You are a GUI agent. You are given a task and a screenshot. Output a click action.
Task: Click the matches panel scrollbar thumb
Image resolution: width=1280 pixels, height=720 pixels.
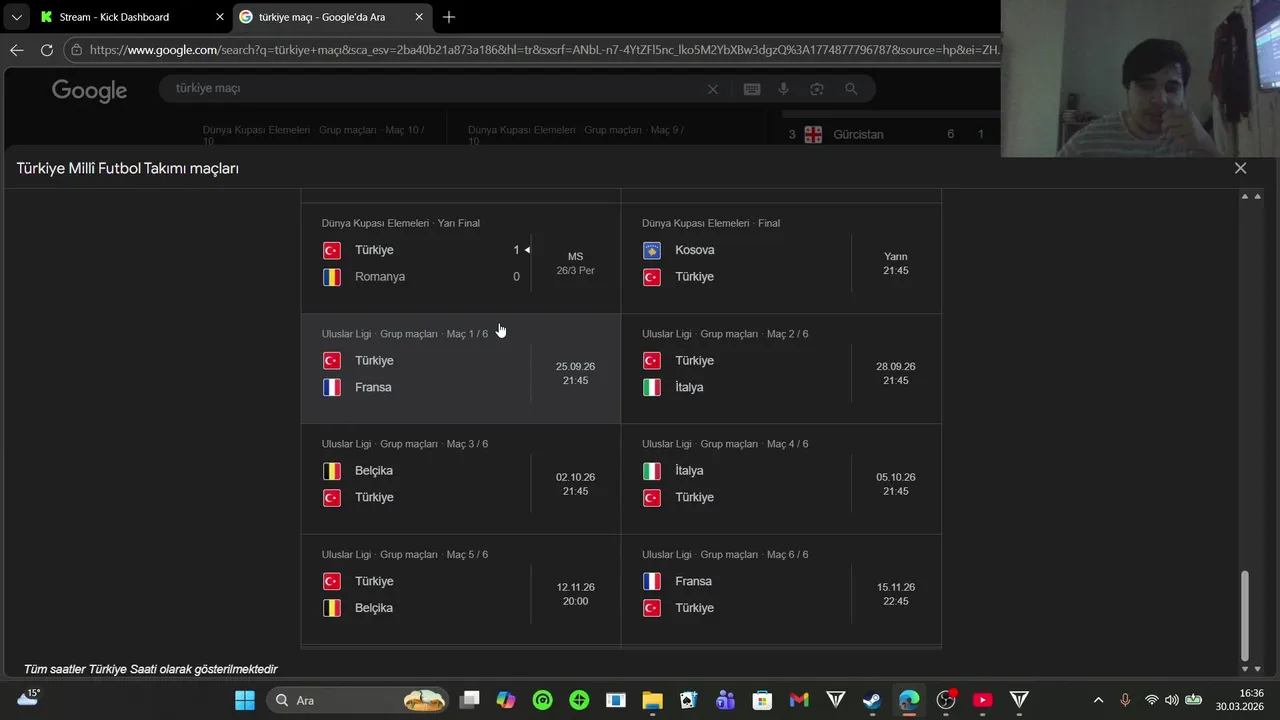(1245, 616)
